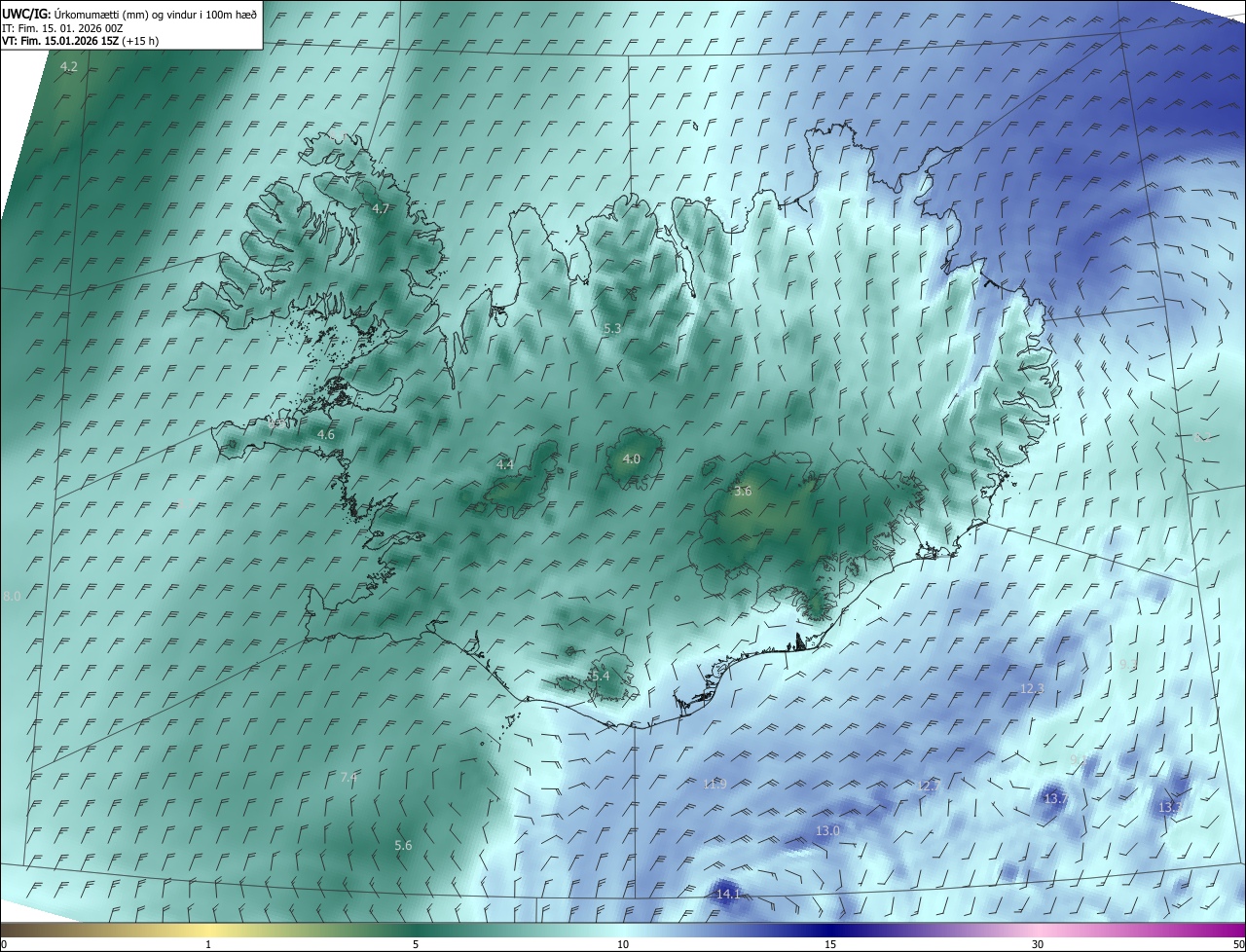Click the 5.6 value over the ocean
The height and width of the screenshot is (952, 1246).
tap(403, 845)
